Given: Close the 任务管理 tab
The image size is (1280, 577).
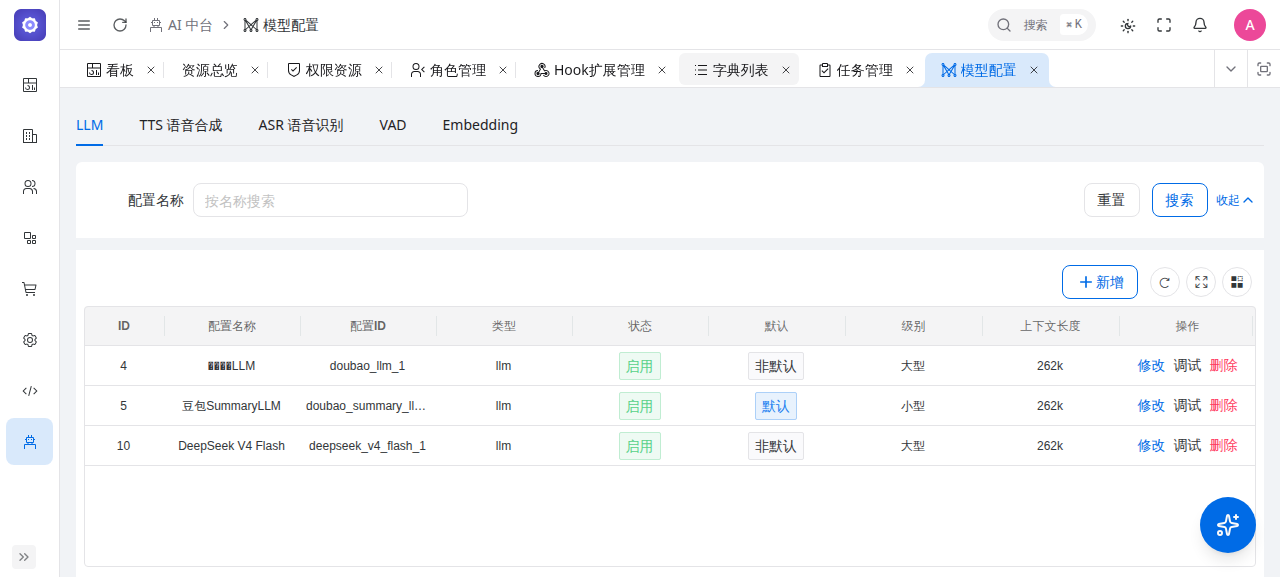Looking at the screenshot, I should tap(910, 70).
